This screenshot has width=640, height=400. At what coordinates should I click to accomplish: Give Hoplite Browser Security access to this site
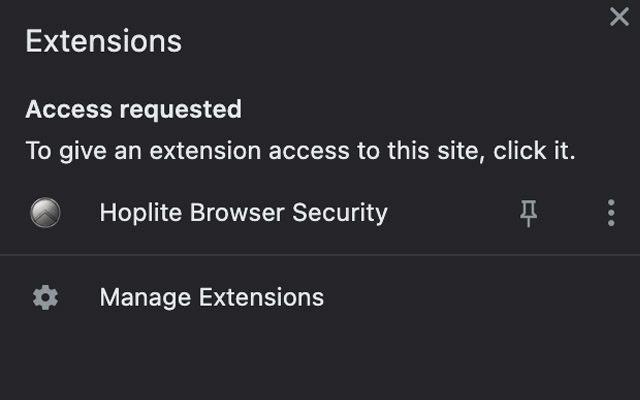point(243,212)
